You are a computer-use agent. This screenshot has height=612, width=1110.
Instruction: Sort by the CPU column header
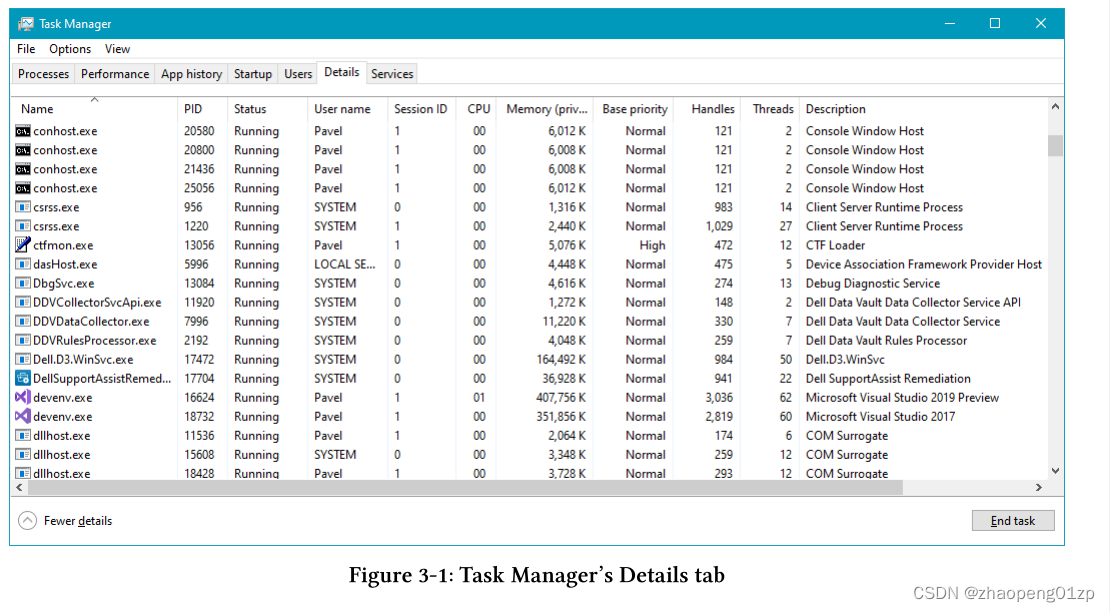(478, 109)
